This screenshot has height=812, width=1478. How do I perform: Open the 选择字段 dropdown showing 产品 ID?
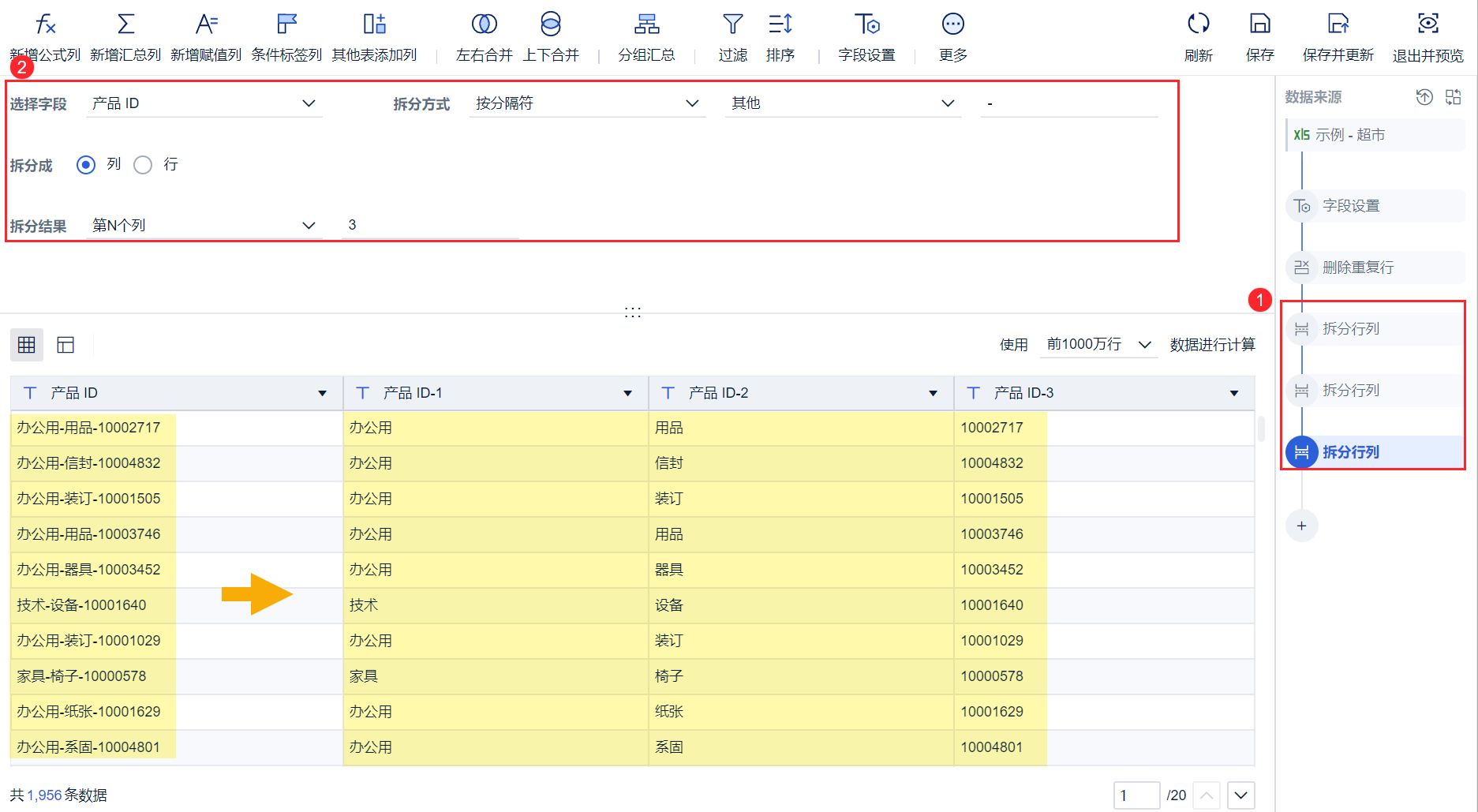pos(204,103)
